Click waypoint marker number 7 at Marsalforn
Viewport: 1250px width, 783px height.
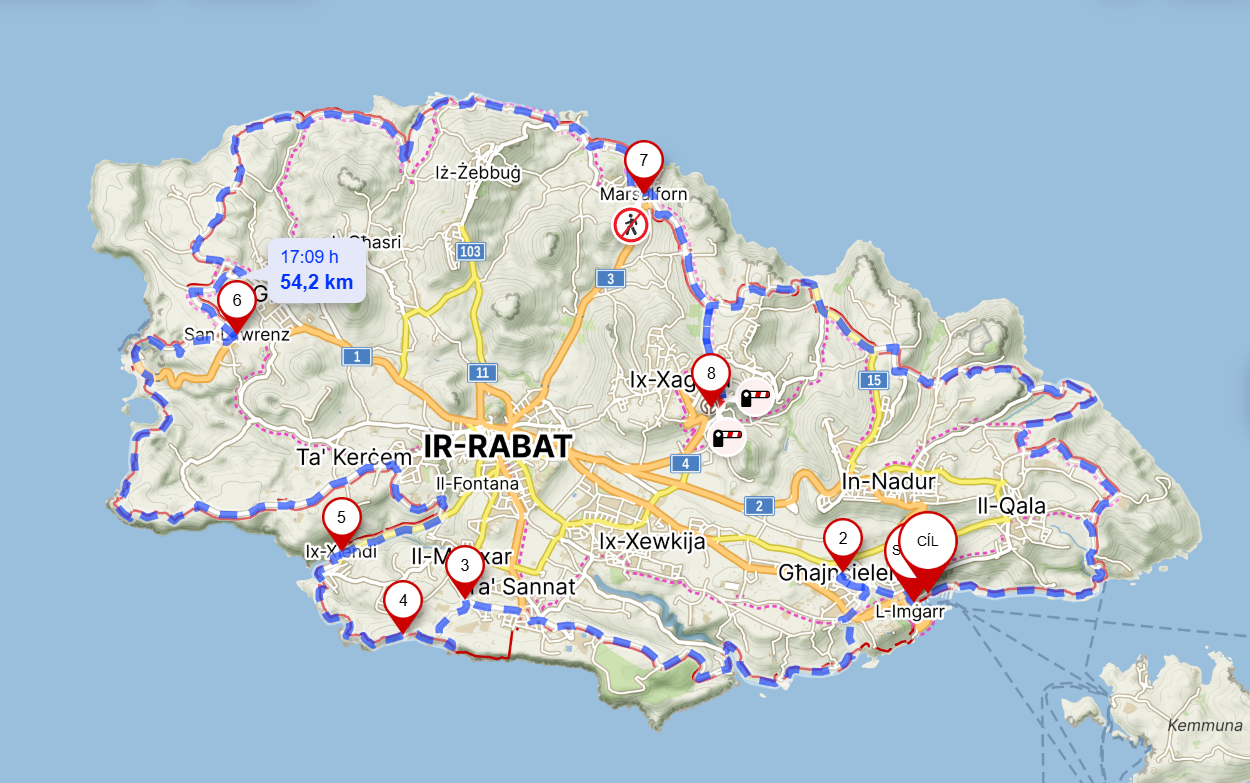pos(644,165)
